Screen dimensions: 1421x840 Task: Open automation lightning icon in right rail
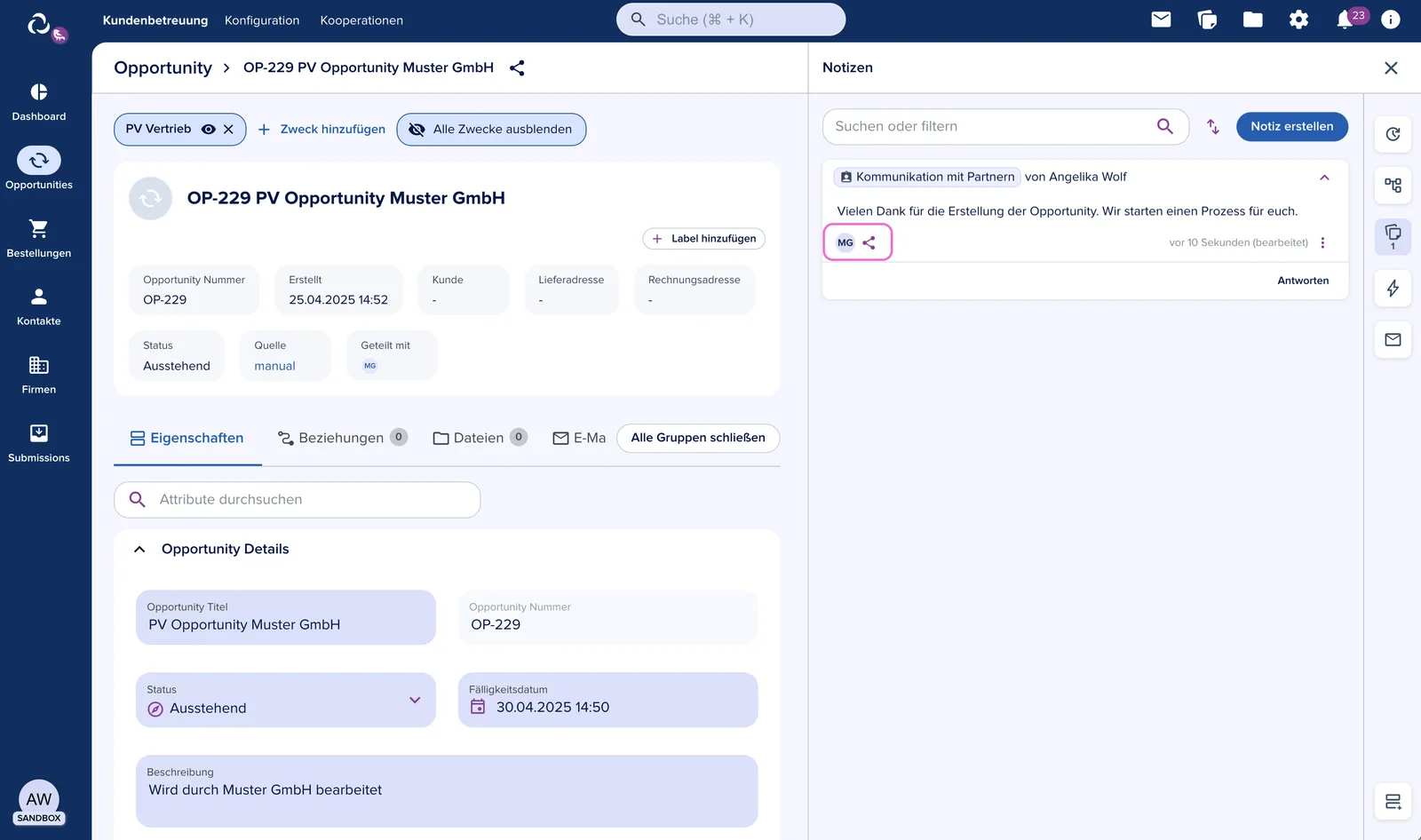pyautogui.click(x=1393, y=288)
